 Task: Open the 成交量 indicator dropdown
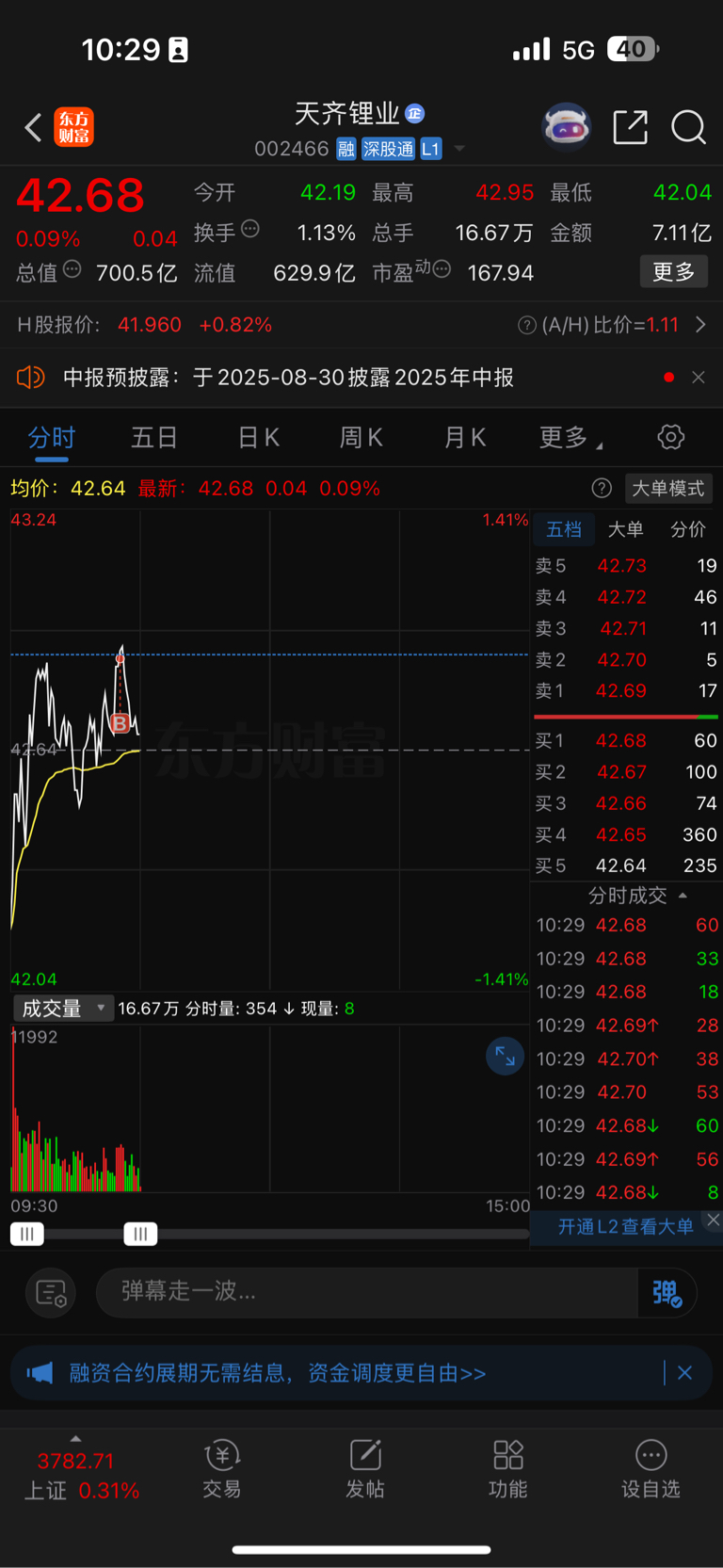point(63,1009)
